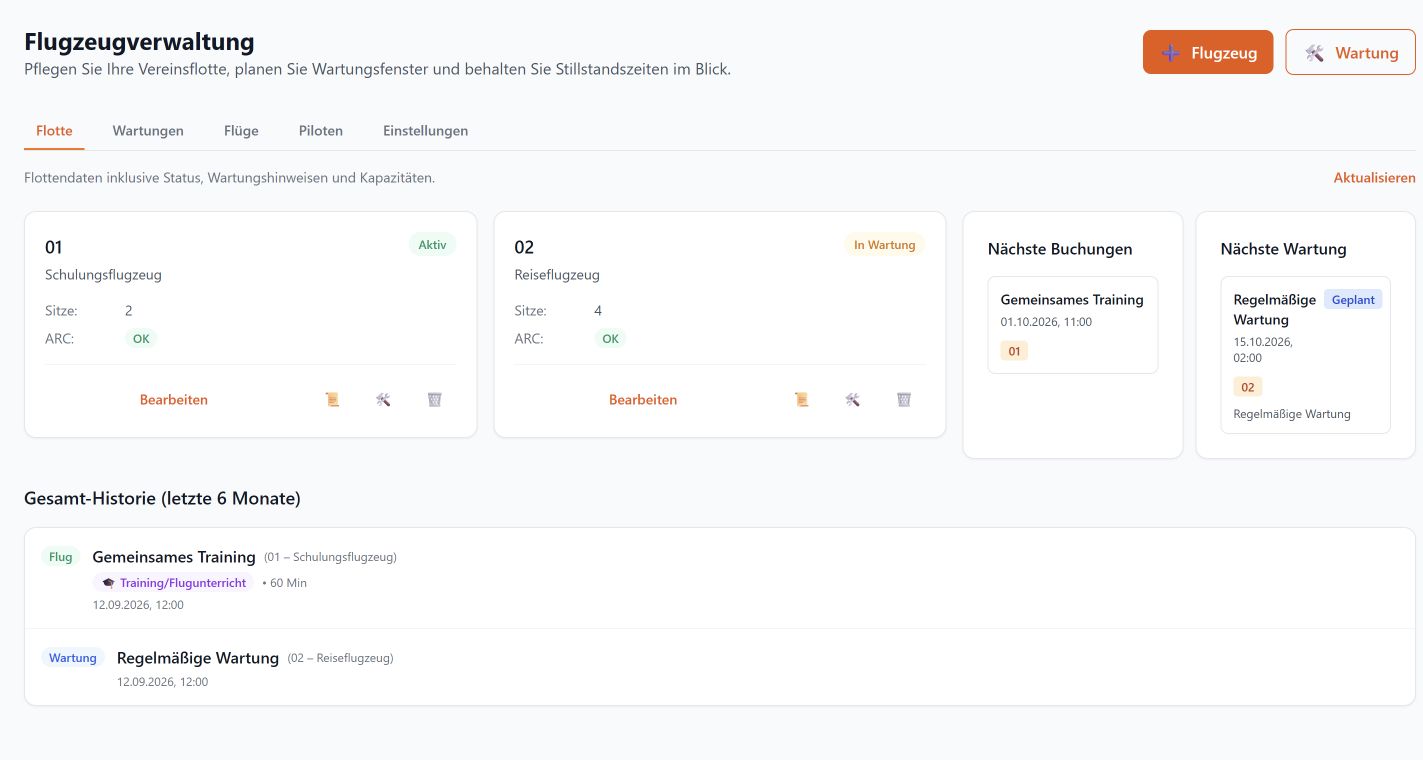Click Bearbeiten on aircraft 02
Image resolution: width=1423 pixels, height=760 pixels.
pos(643,399)
